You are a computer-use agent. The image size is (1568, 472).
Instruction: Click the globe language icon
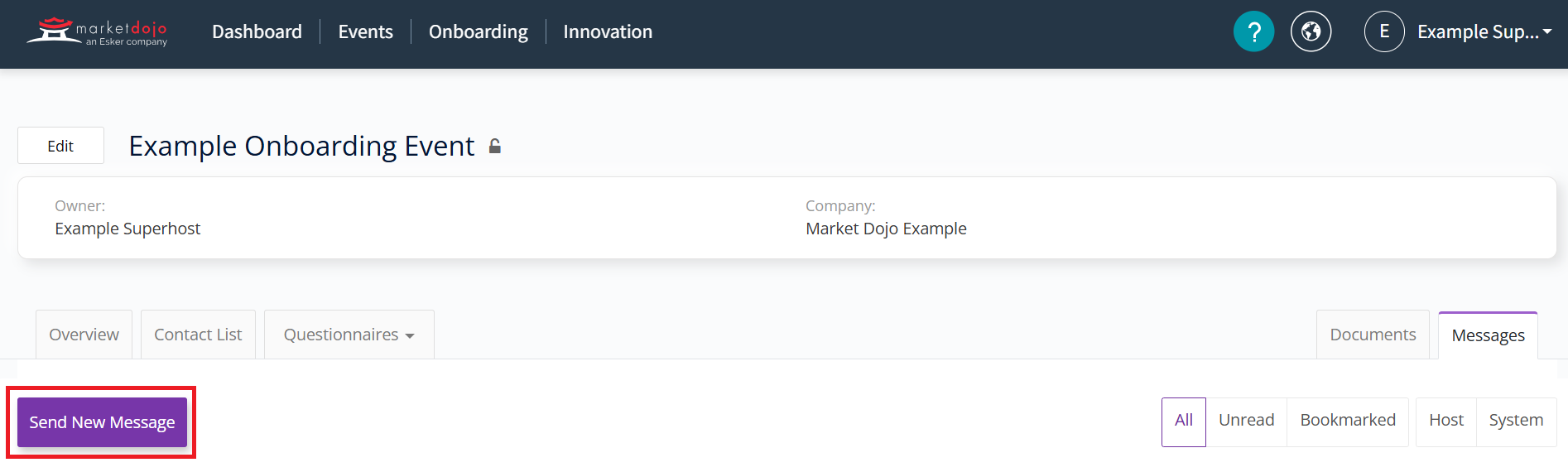click(1311, 31)
